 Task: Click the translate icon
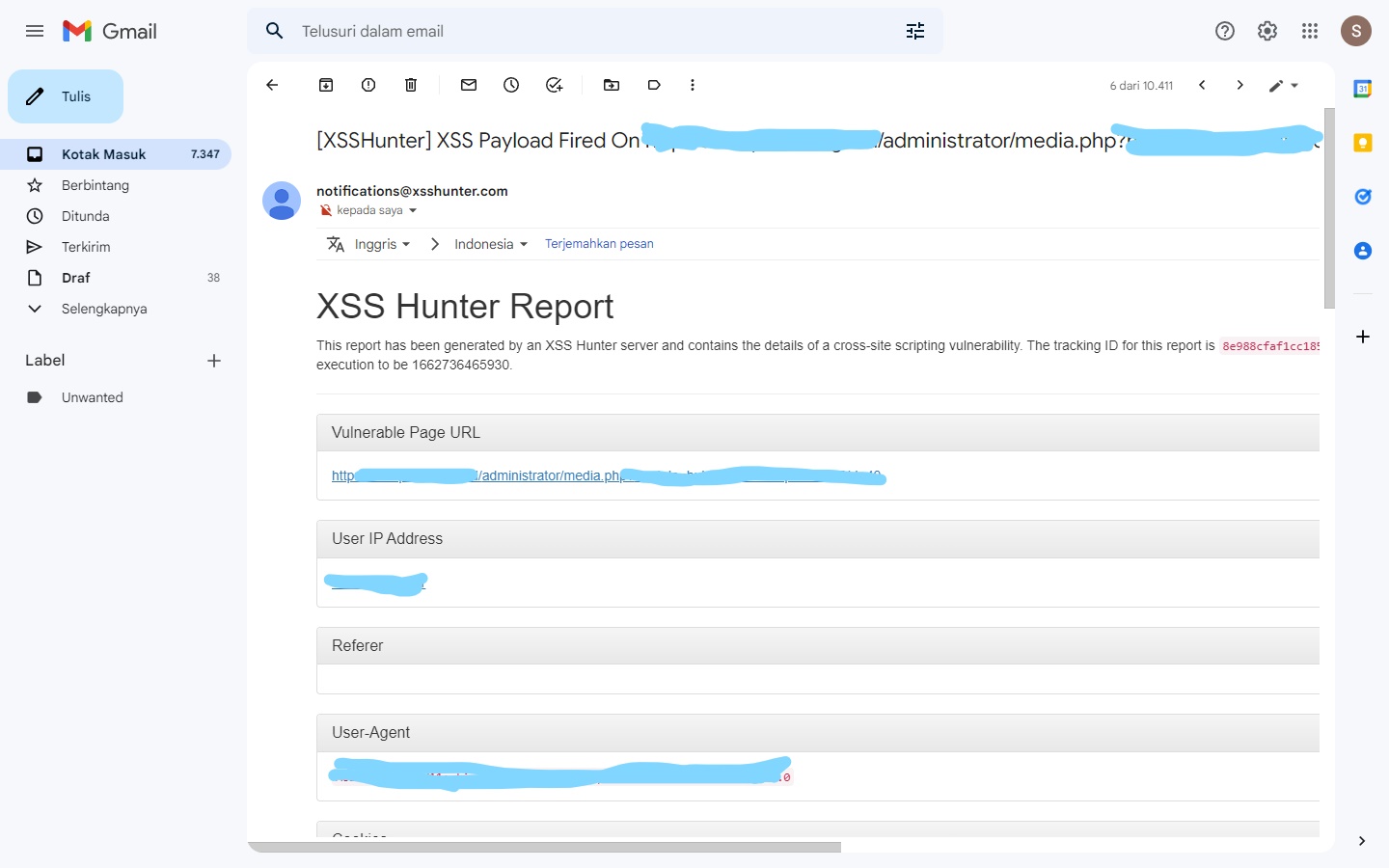pos(336,244)
